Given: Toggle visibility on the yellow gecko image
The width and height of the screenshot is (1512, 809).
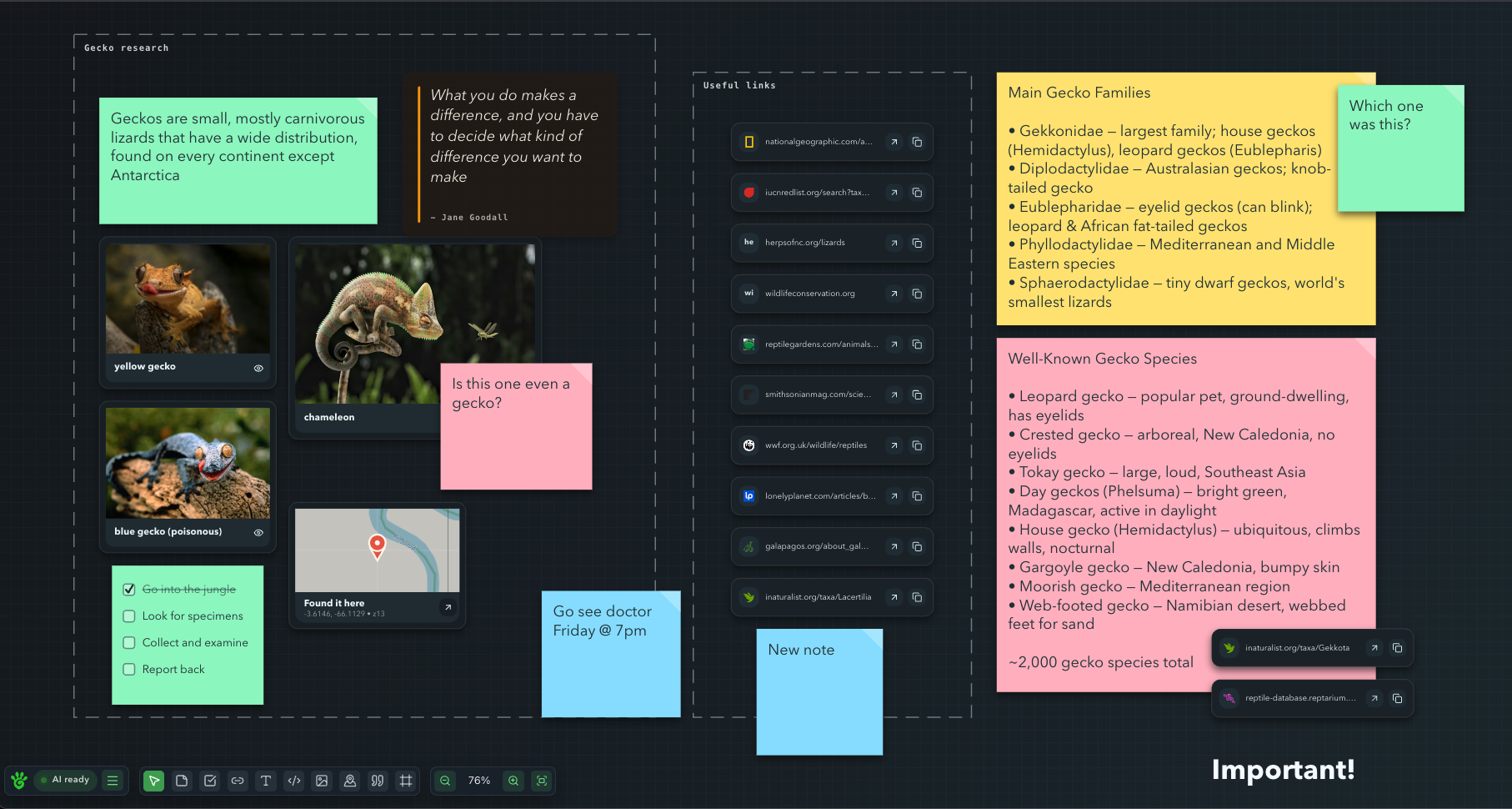Looking at the screenshot, I should point(258,368).
